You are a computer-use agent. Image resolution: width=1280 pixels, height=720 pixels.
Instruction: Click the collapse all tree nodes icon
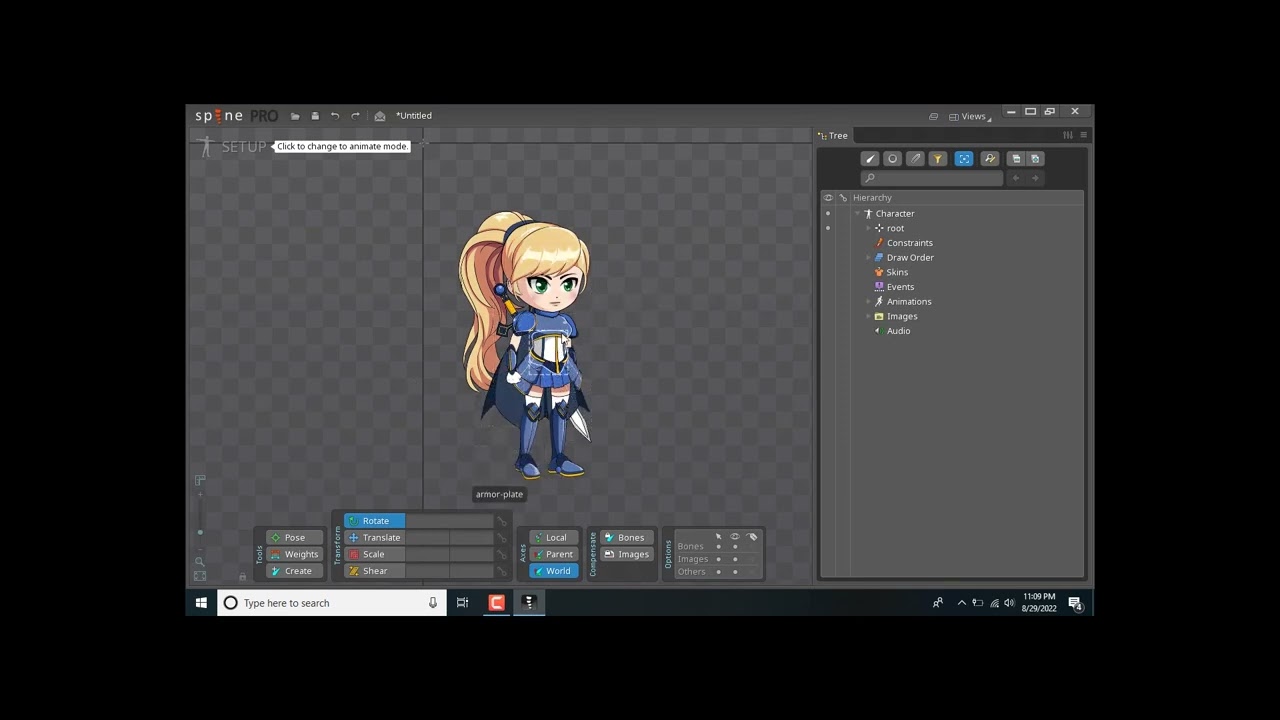pos(1016,159)
